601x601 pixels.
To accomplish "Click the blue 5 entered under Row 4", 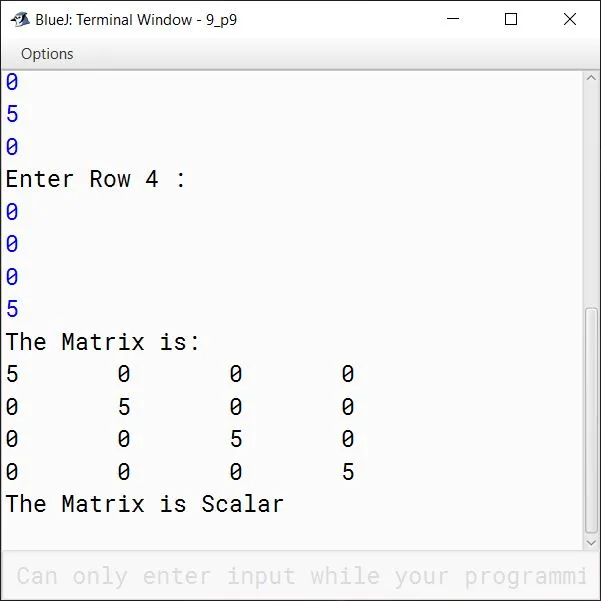I will click(x=12, y=310).
